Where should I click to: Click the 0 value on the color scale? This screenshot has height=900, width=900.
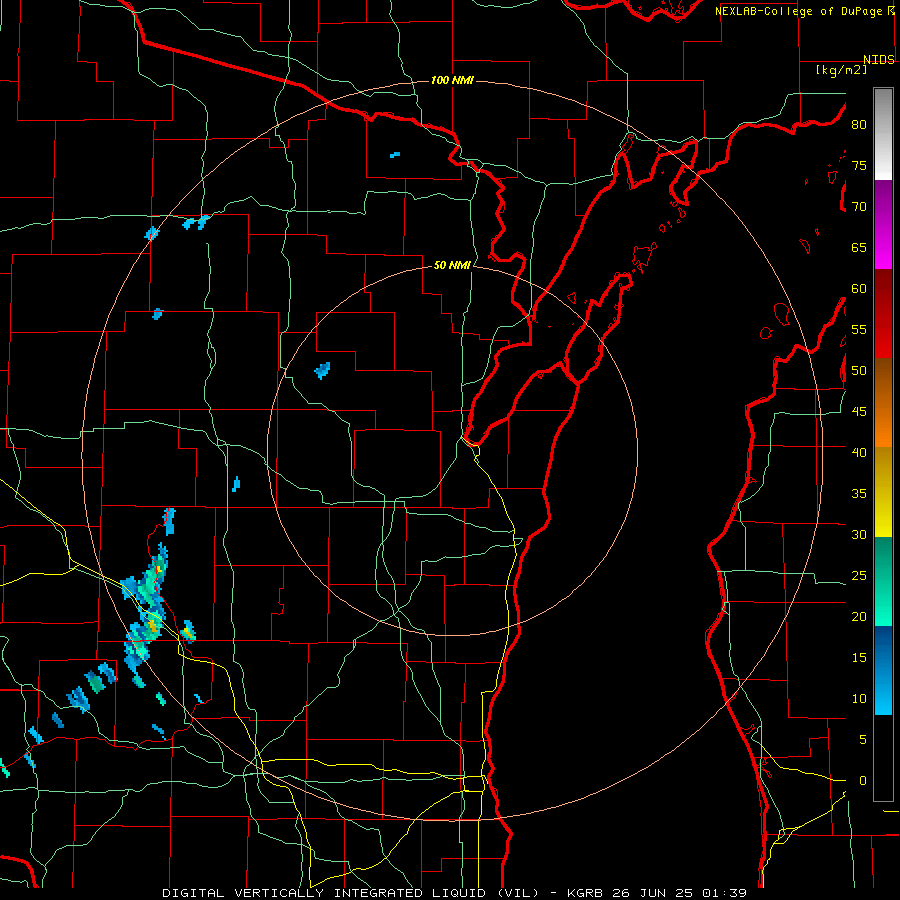pos(863,781)
